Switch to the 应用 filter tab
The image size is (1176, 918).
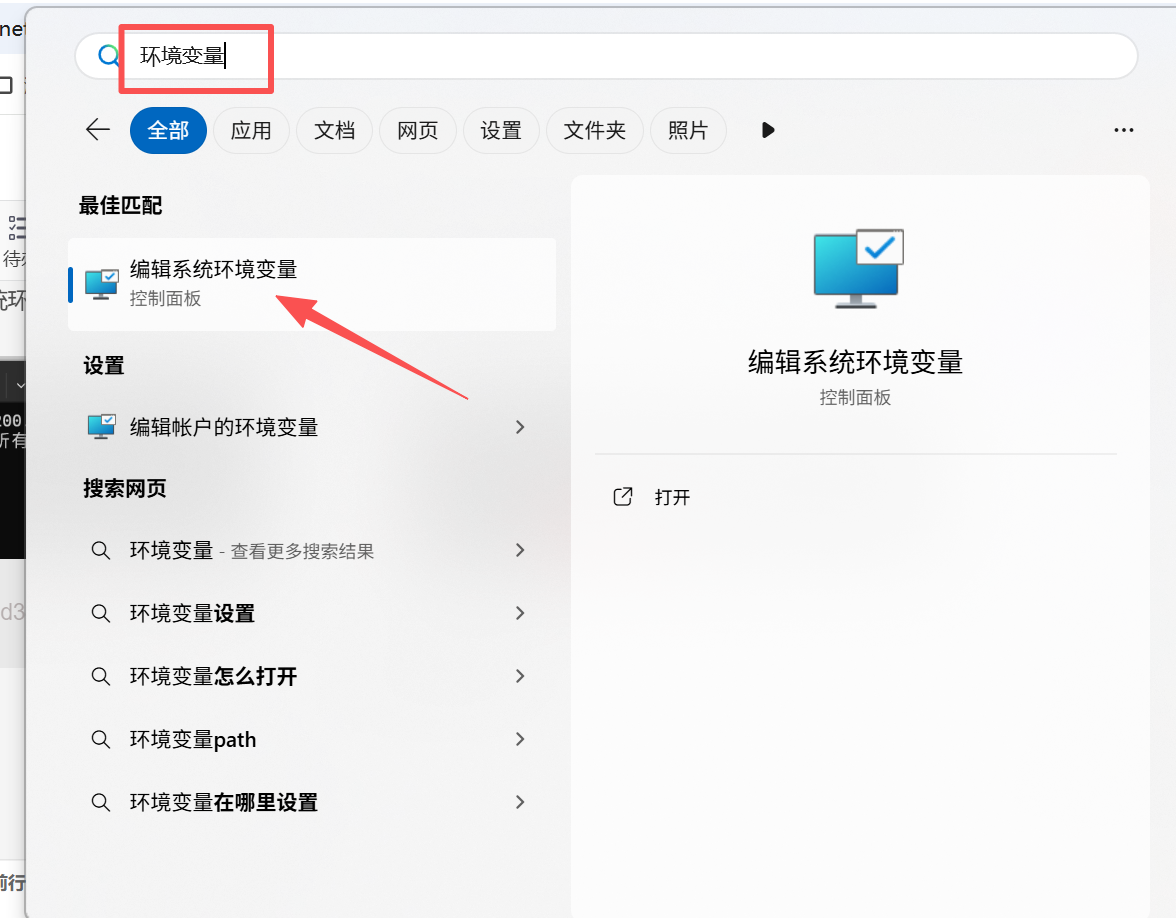pyautogui.click(x=251, y=130)
